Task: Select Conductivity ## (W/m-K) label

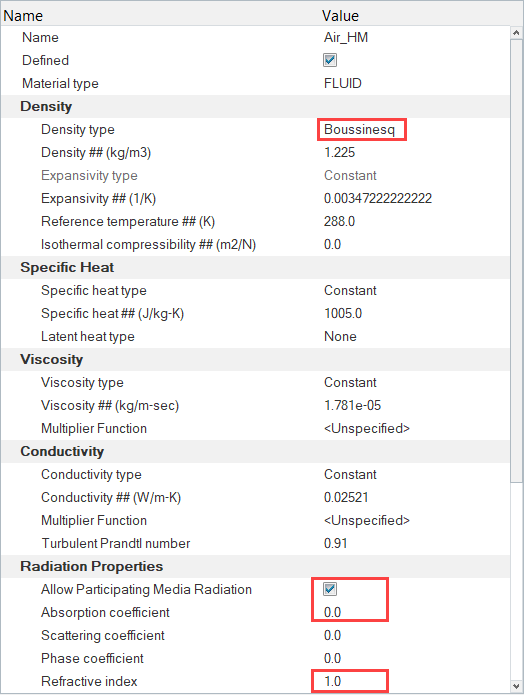Action: coord(111,497)
